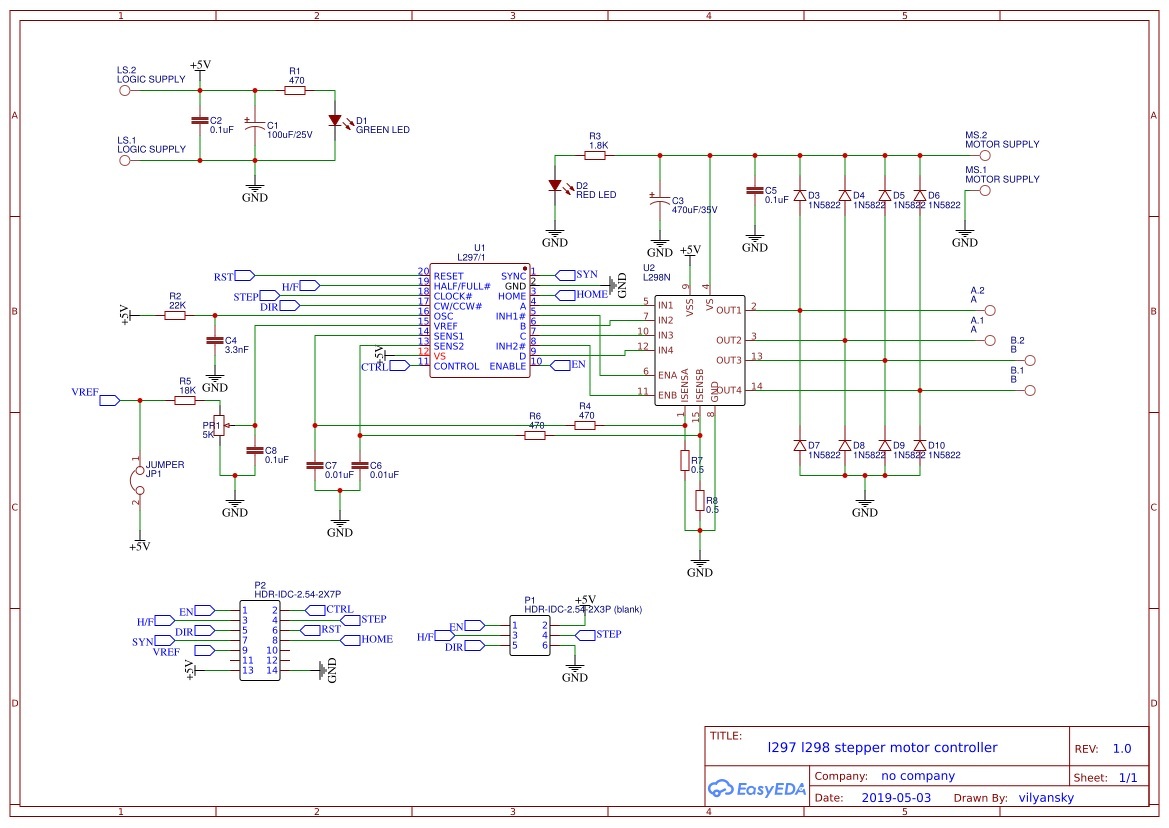Select the P1 HDR-IDC 2X3P header

(x=529, y=636)
